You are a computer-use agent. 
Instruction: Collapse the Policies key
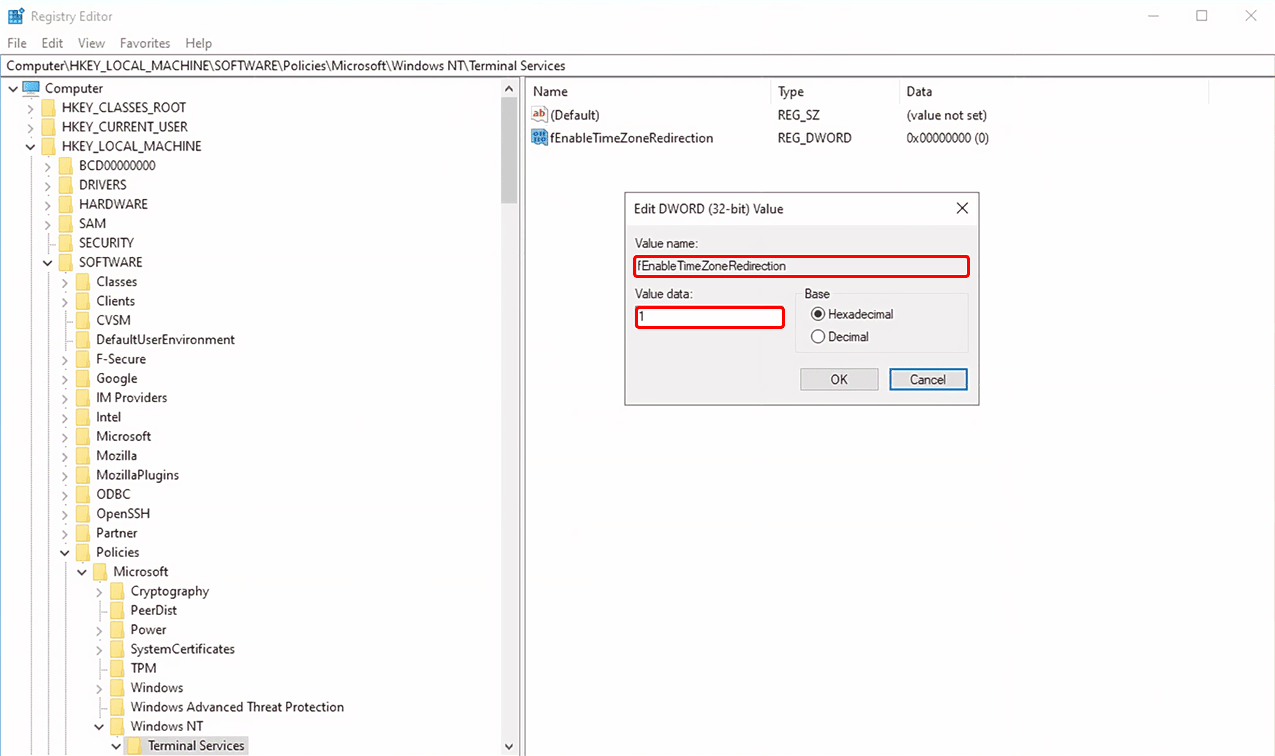coord(65,553)
